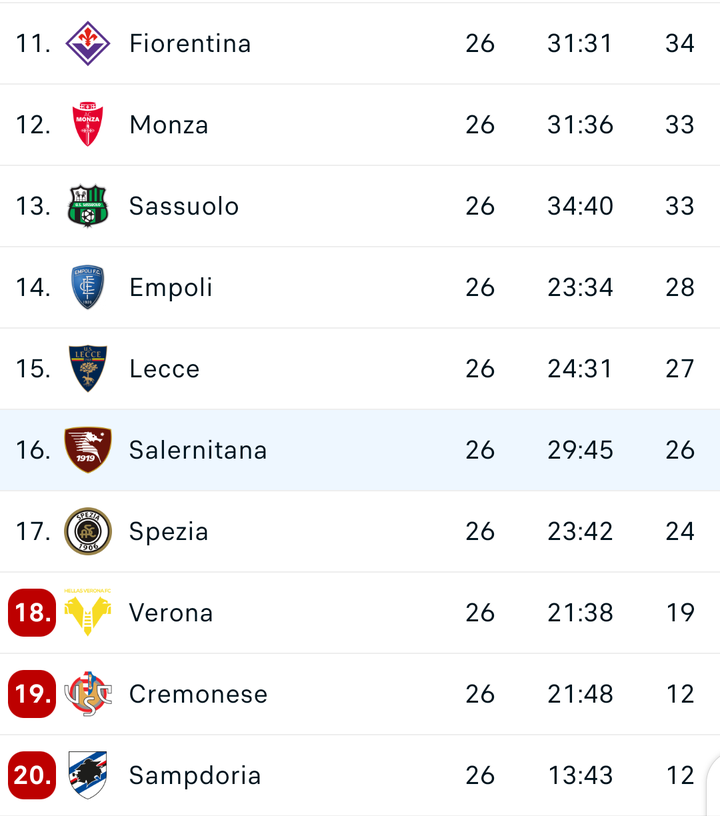The width and height of the screenshot is (720, 816).
Task: Open the Fiorentina team name link
Action: click(190, 43)
